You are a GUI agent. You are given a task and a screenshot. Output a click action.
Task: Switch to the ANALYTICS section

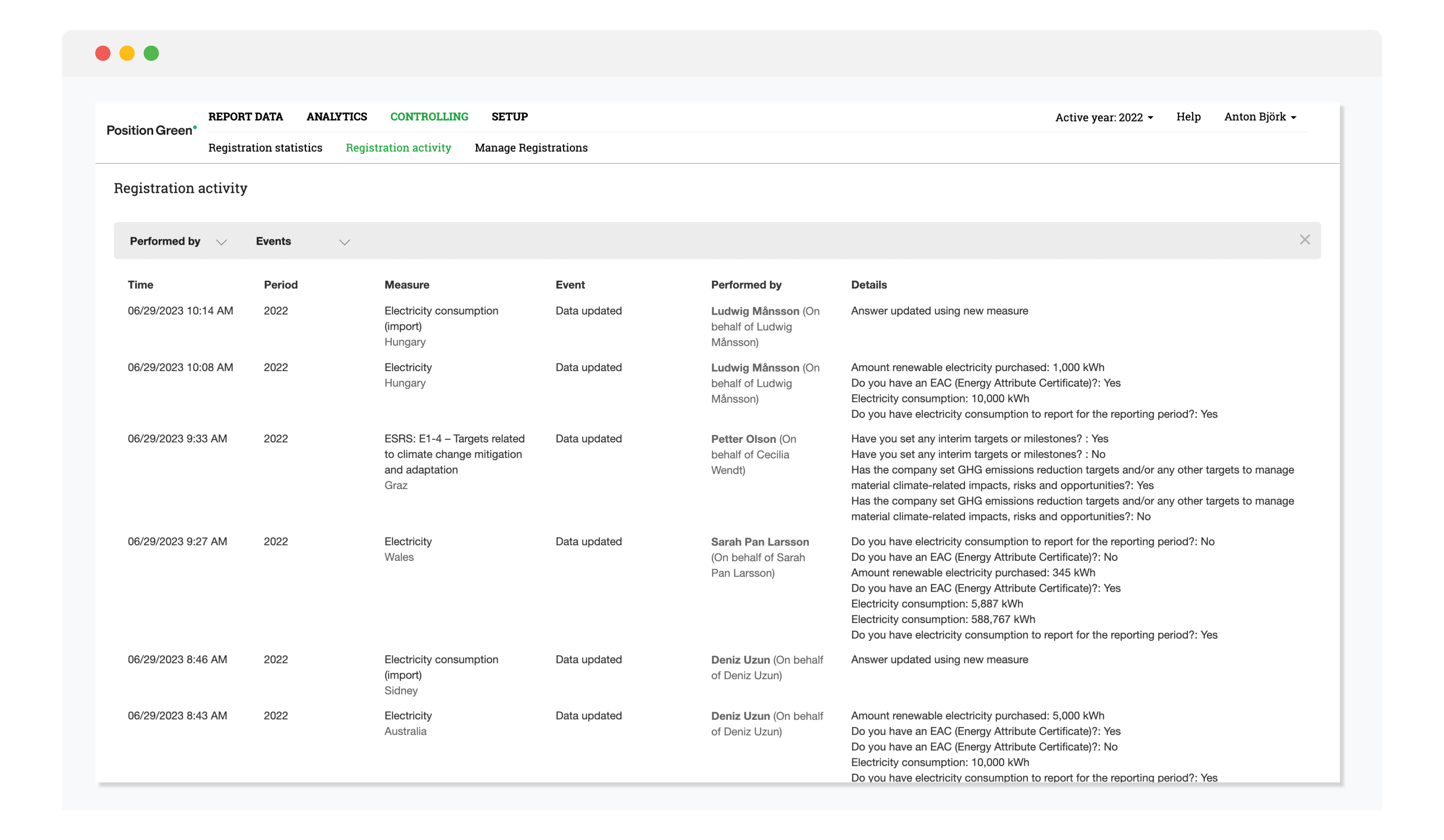pyautogui.click(x=336, y=116)
